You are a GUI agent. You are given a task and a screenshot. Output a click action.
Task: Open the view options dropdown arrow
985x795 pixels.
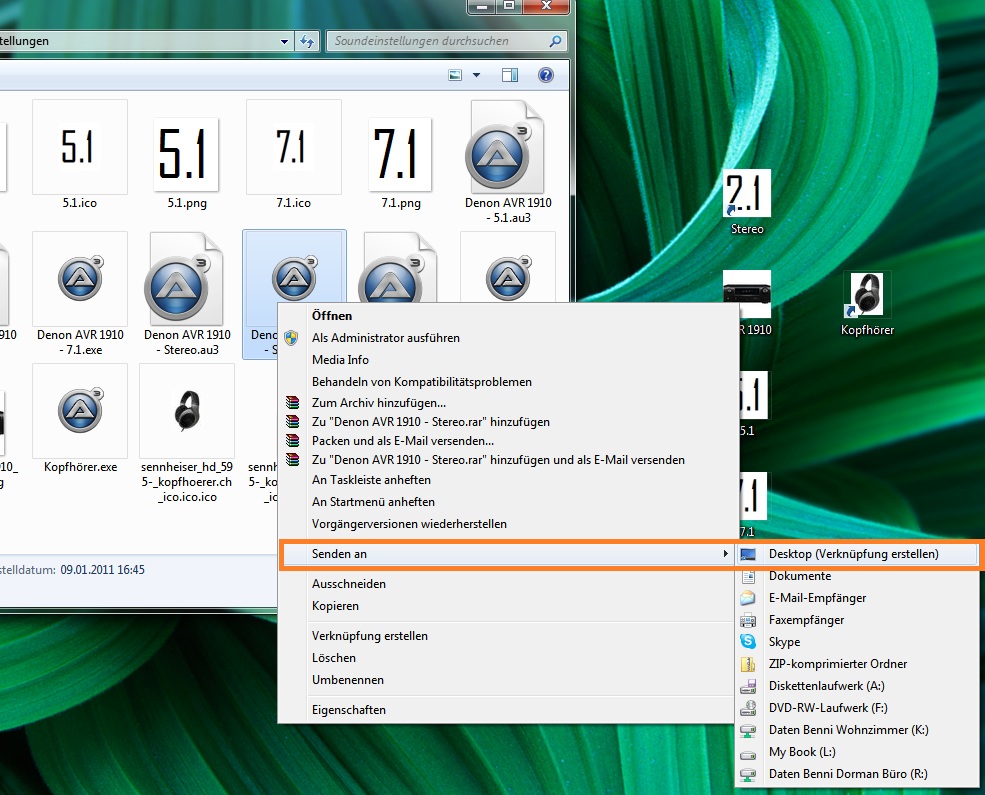click(476, 75)
